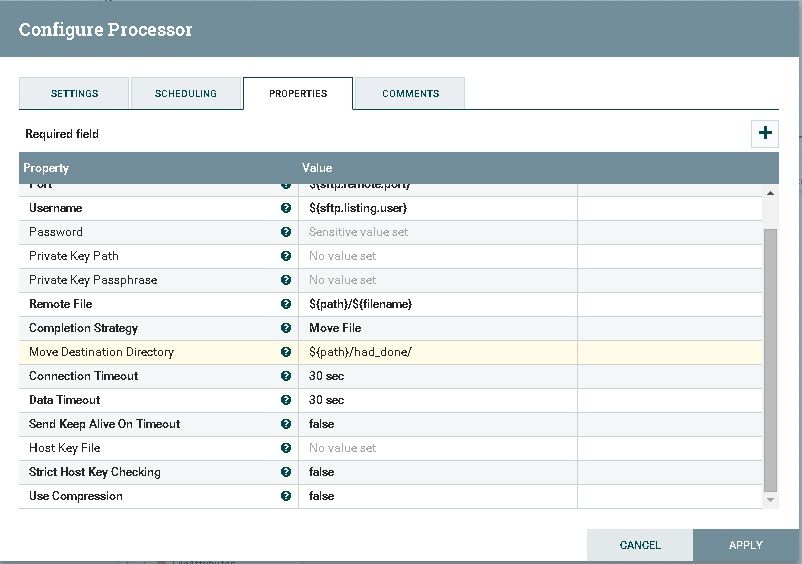Click the add new property plus icon

(765, 133)
